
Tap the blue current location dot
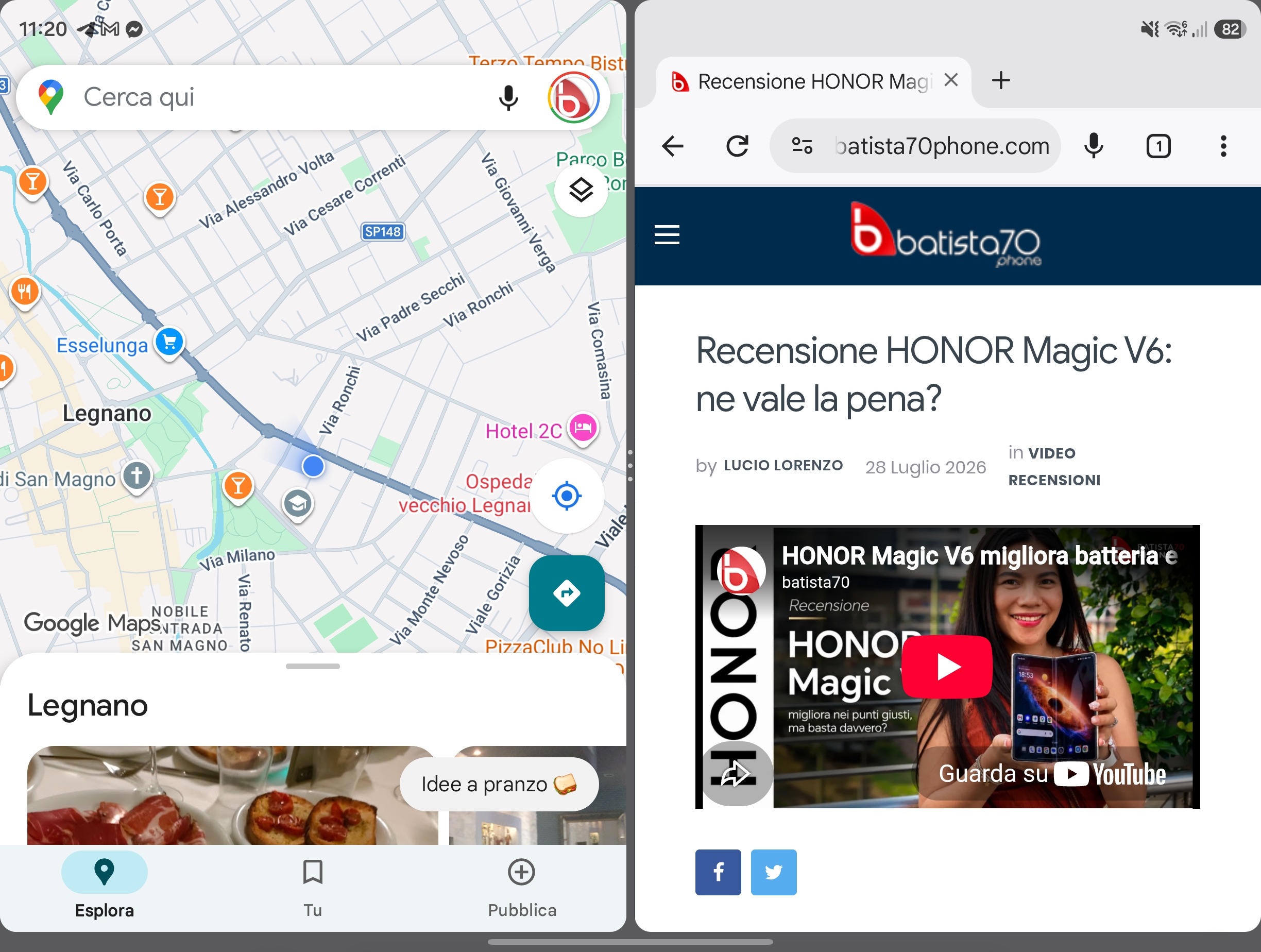point(313,466)
